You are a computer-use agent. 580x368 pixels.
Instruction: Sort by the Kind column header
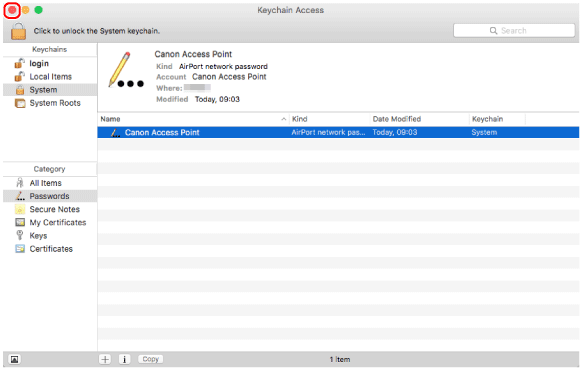pyautogui.click(x=330, y=119)
